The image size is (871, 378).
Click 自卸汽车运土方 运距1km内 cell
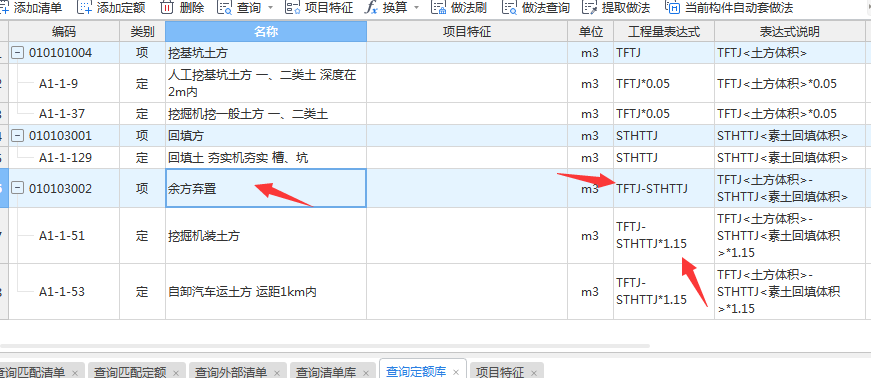pos(266,291)
